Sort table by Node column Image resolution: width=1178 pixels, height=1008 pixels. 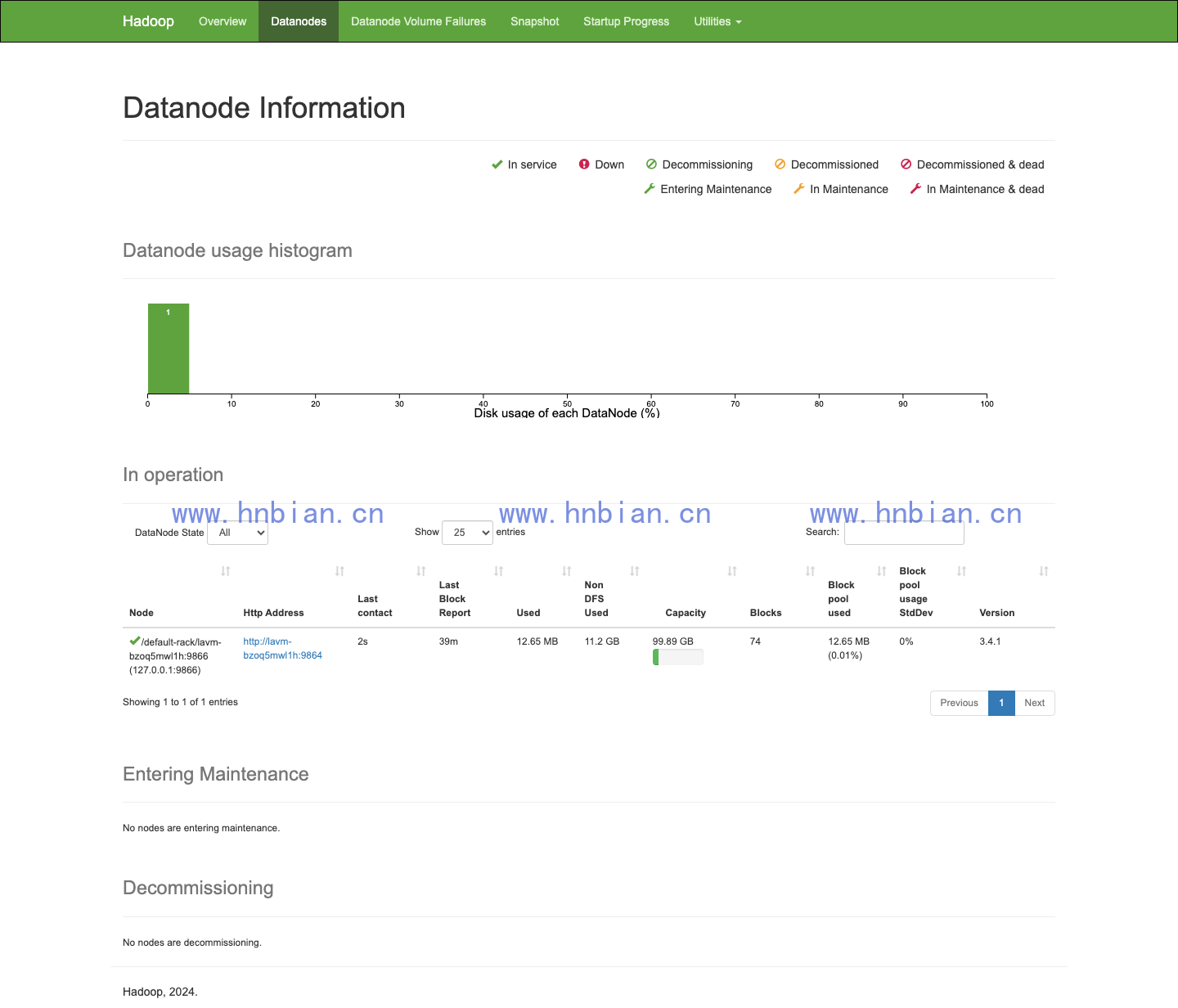179,592
